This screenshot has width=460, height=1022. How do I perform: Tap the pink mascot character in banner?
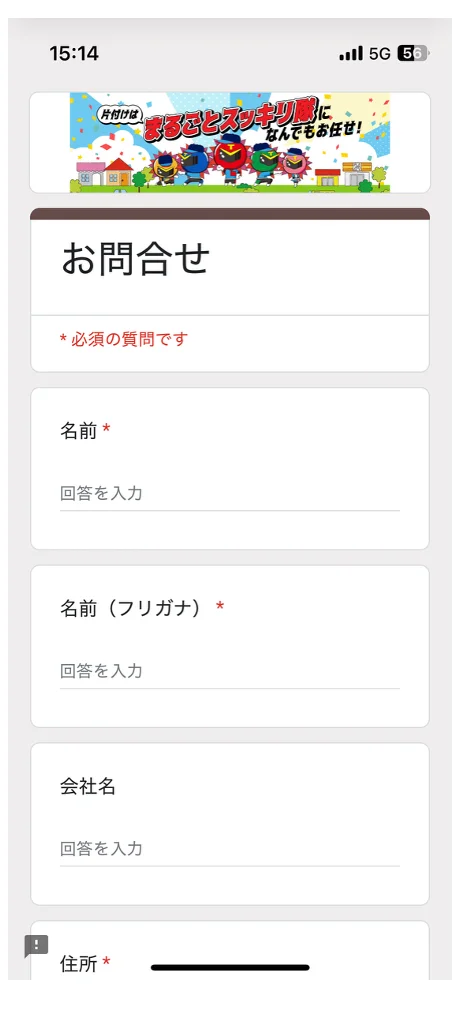[295, 166]
